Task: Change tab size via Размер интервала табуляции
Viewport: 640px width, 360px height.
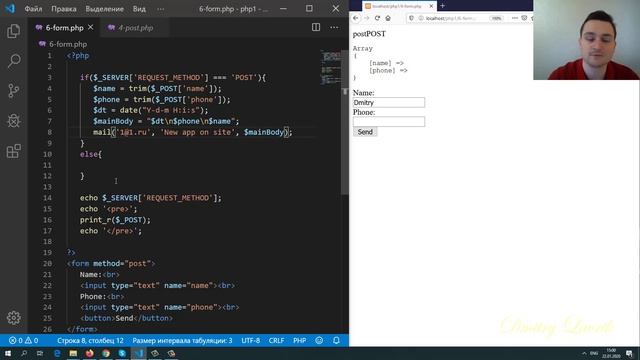Action: 182,340
